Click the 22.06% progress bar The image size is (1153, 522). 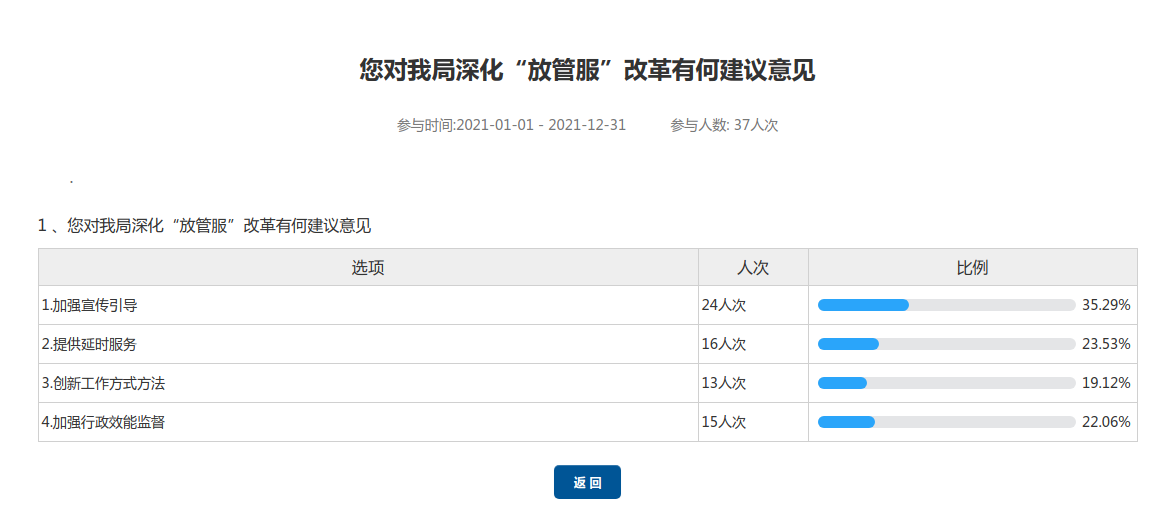946,422
